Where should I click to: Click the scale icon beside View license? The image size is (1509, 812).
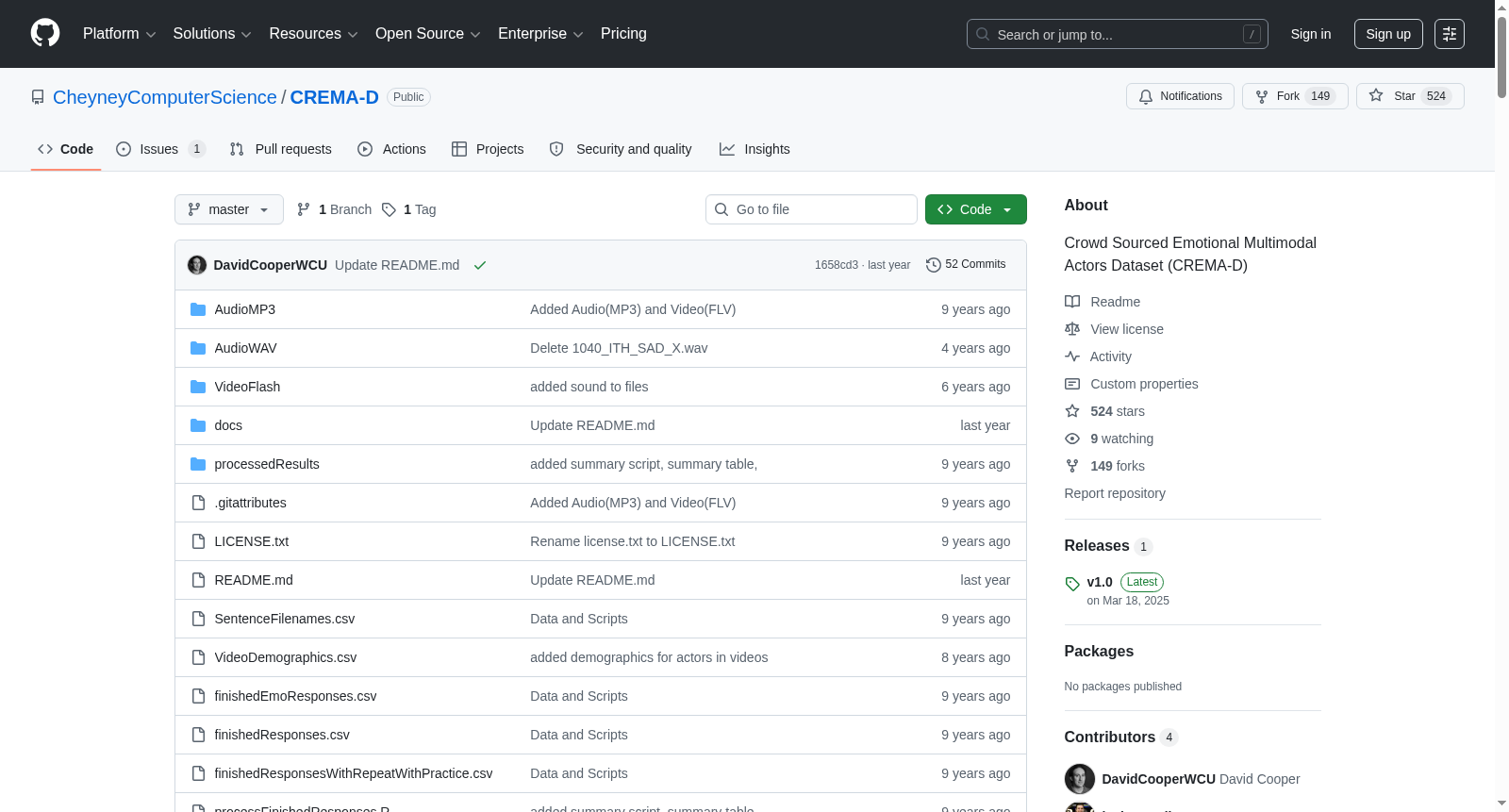[1072, 329]
